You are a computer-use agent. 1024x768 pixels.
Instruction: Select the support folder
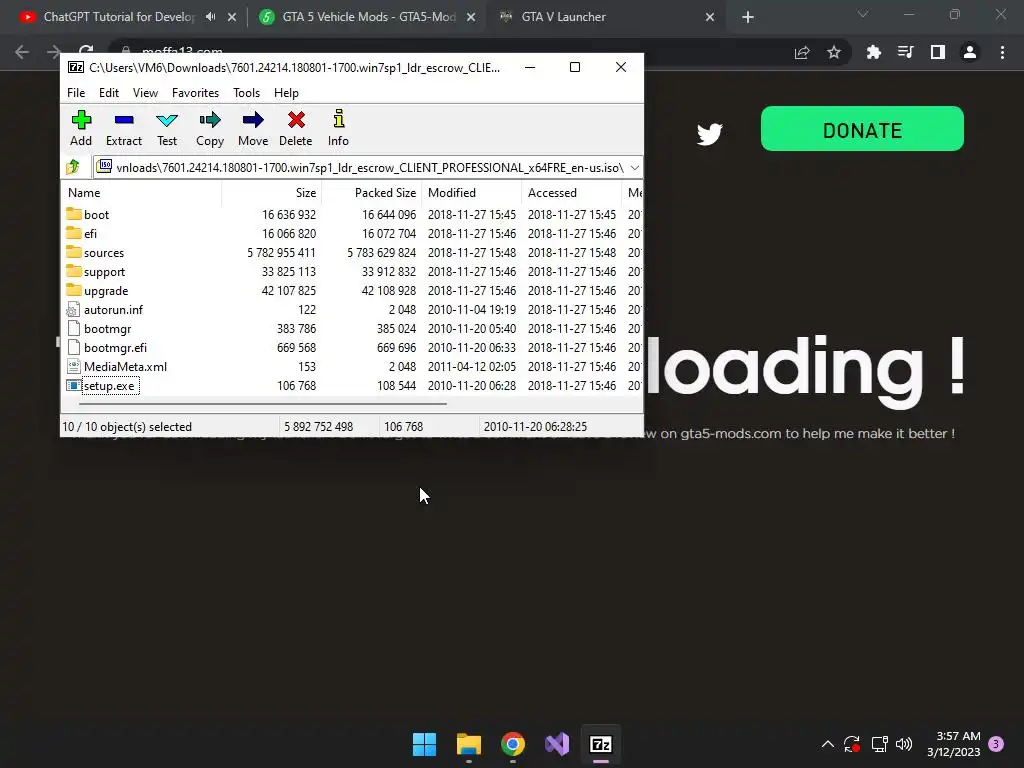pos(104,272)
